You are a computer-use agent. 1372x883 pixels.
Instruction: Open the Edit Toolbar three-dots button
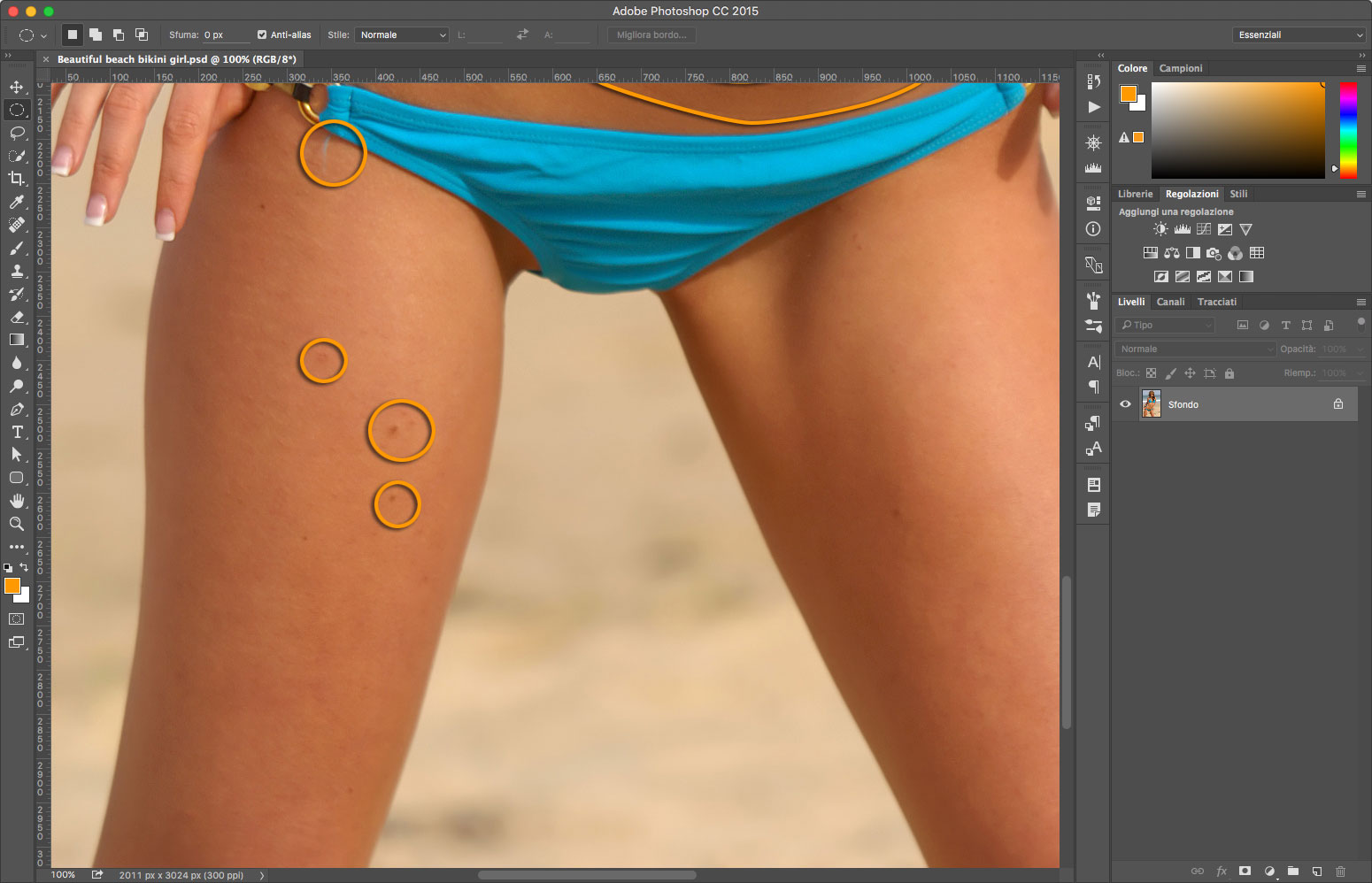point(17,547)
